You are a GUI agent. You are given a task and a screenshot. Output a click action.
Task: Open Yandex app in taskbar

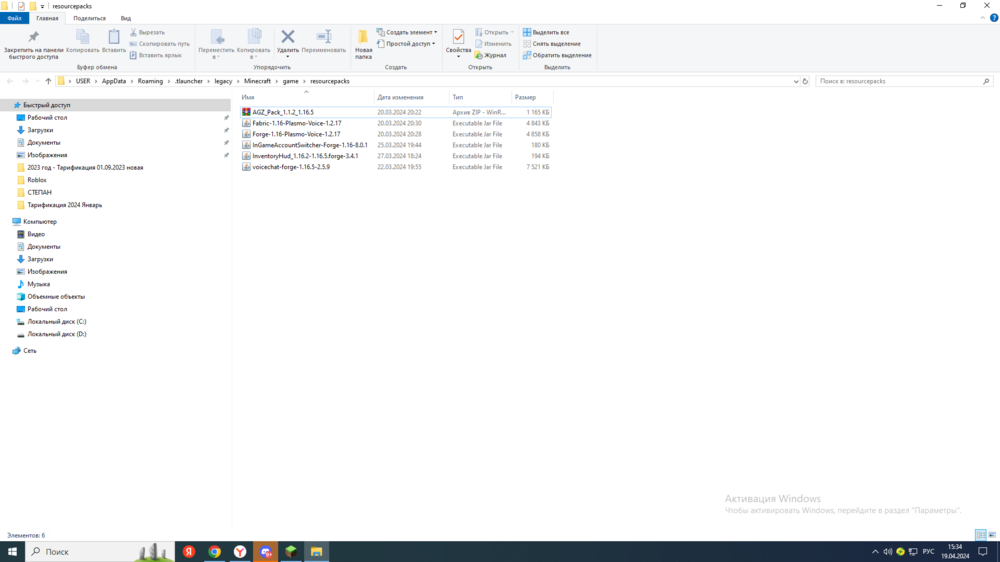[189, 551]
